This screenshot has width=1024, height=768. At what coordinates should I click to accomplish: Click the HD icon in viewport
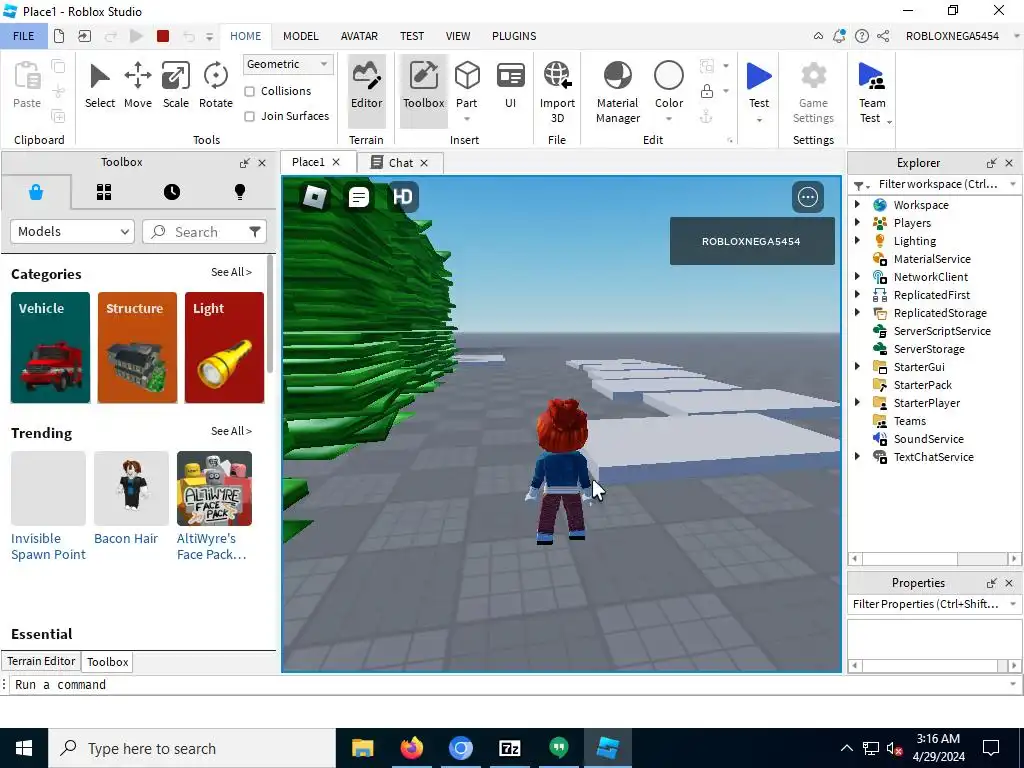point(402,197)
